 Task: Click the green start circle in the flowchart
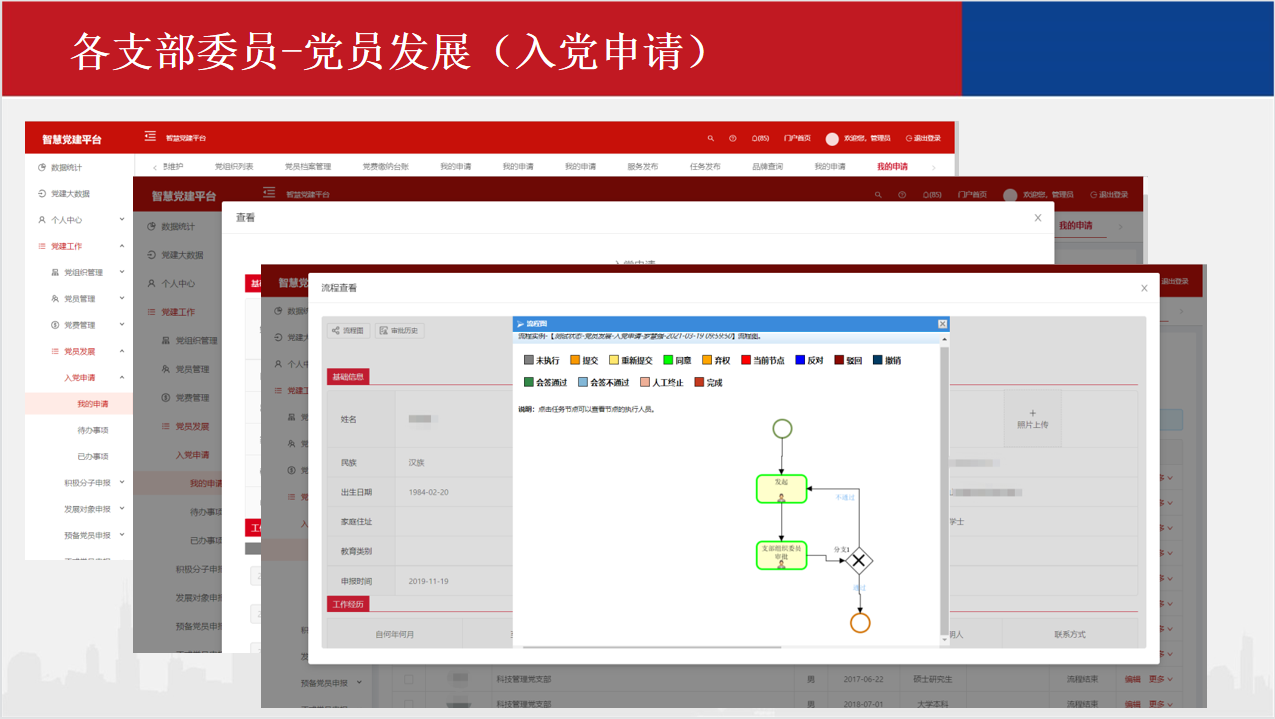tap(782, 429)
